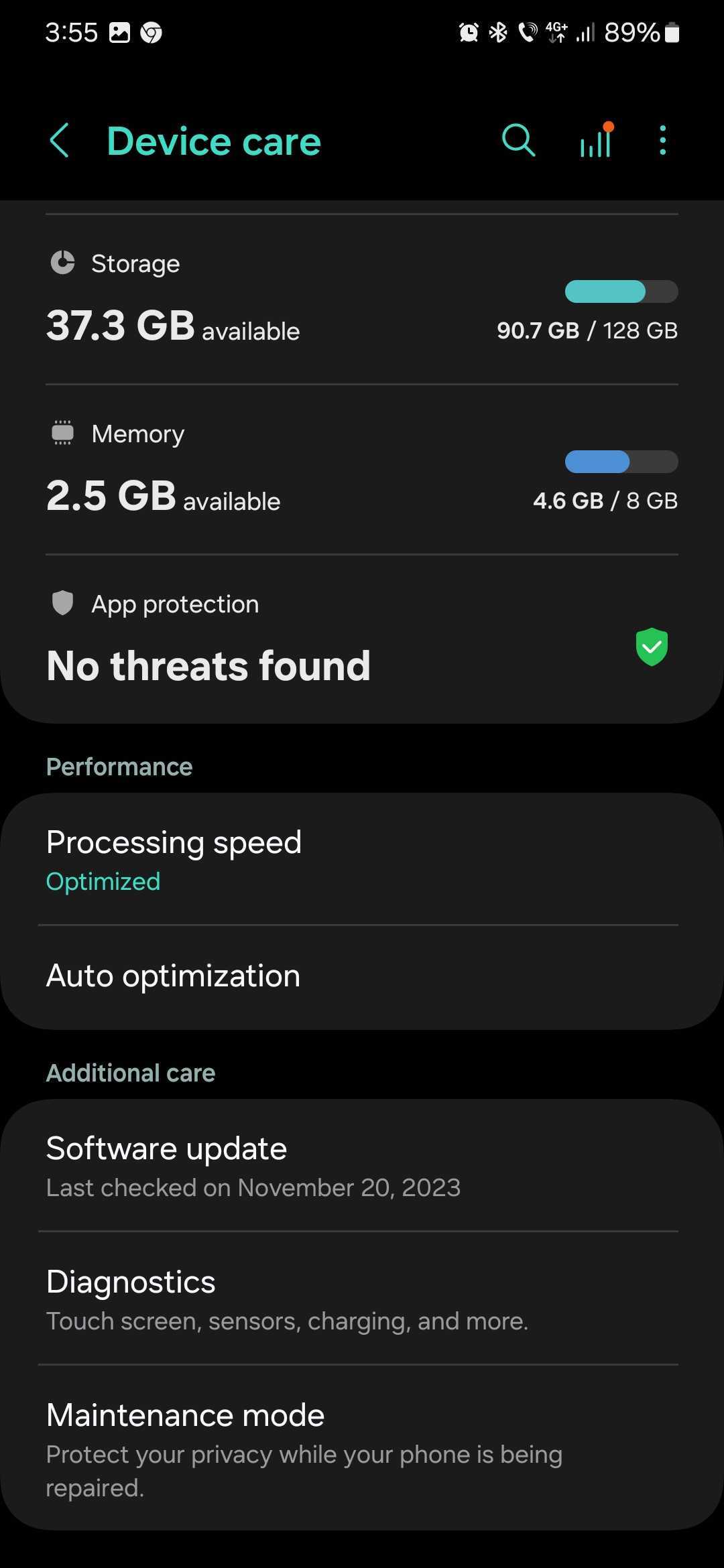Tap the Memory chip icon
This screenshot has height=1568, width=724.
coord(63,433)
